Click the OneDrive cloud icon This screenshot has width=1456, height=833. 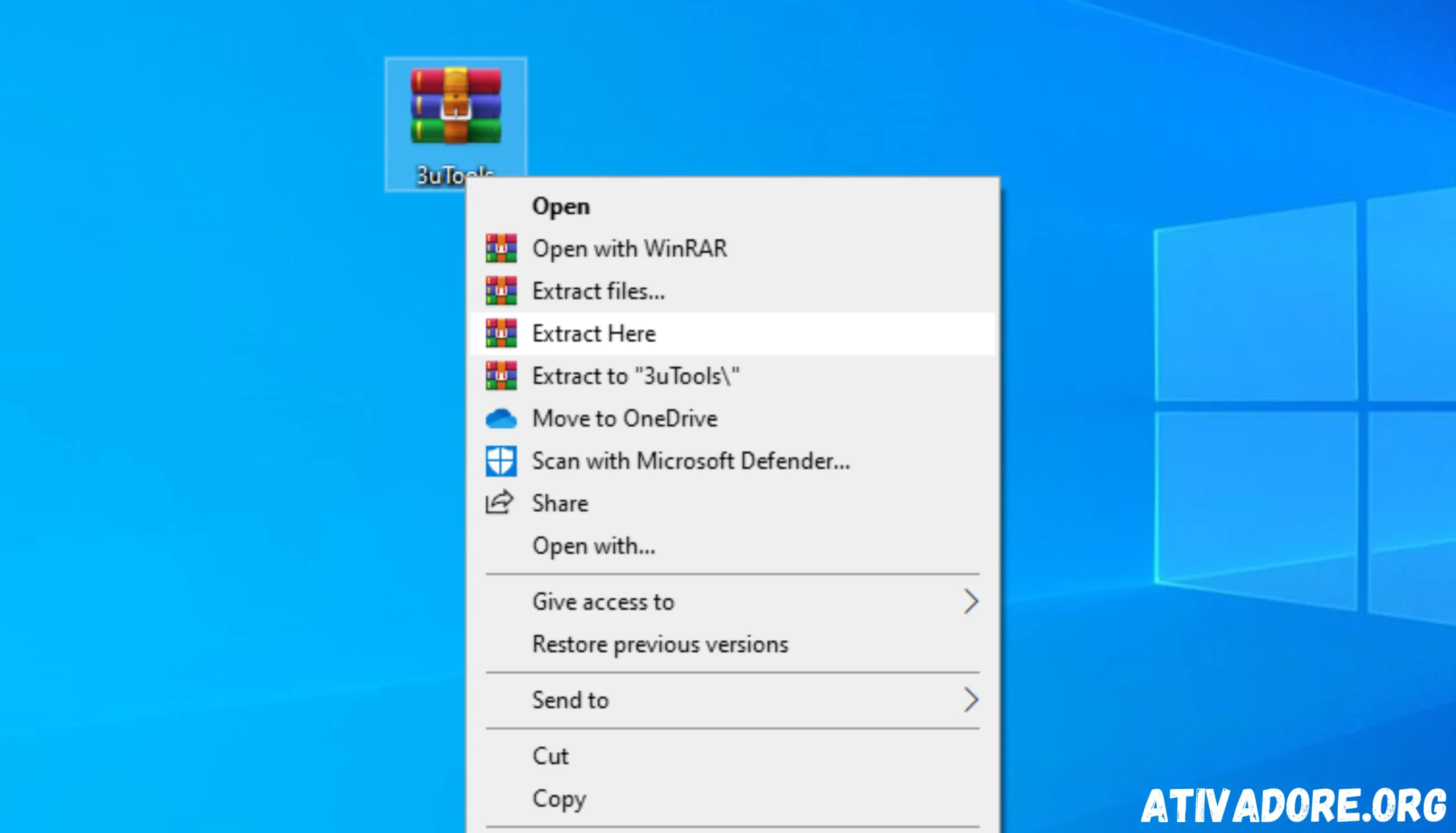[501, 419]
